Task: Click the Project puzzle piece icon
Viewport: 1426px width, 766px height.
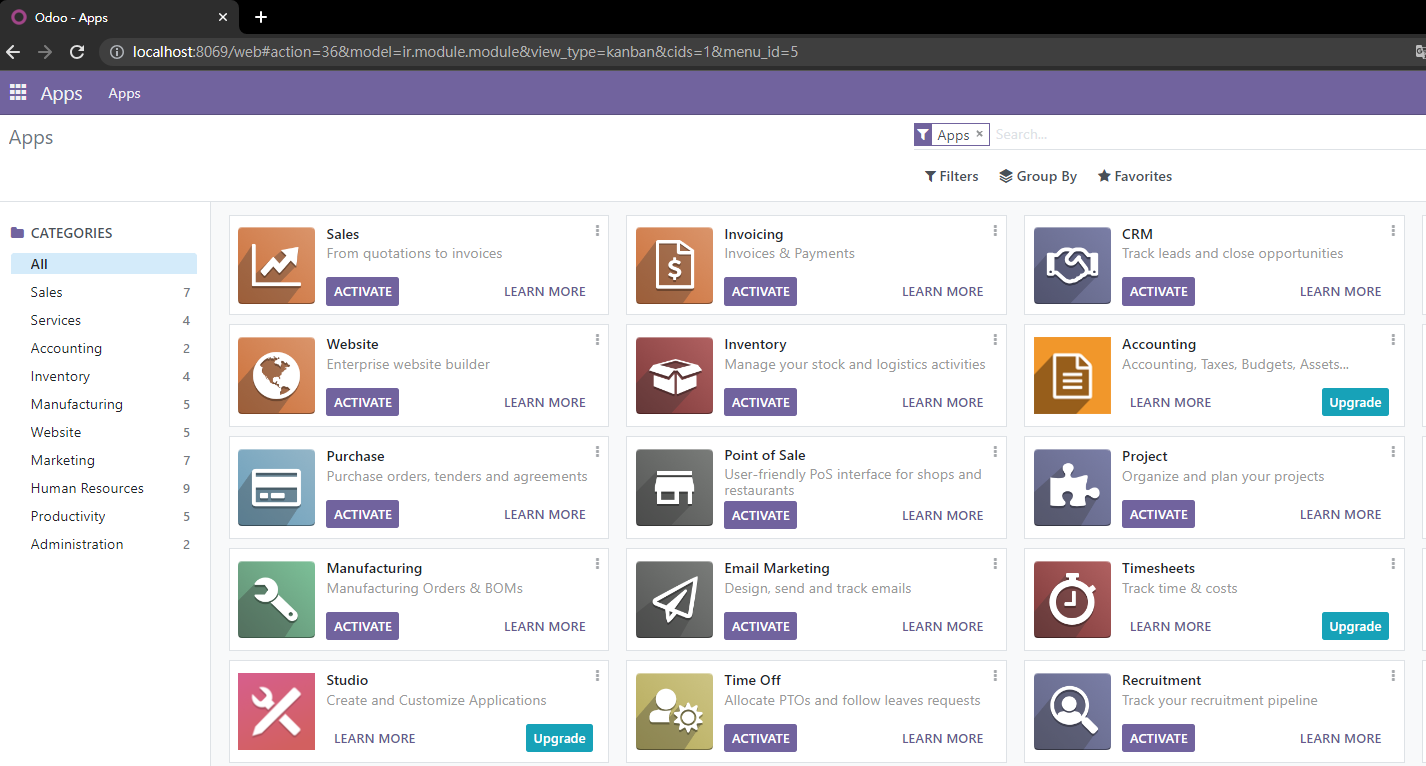Action: [1072, 488]
